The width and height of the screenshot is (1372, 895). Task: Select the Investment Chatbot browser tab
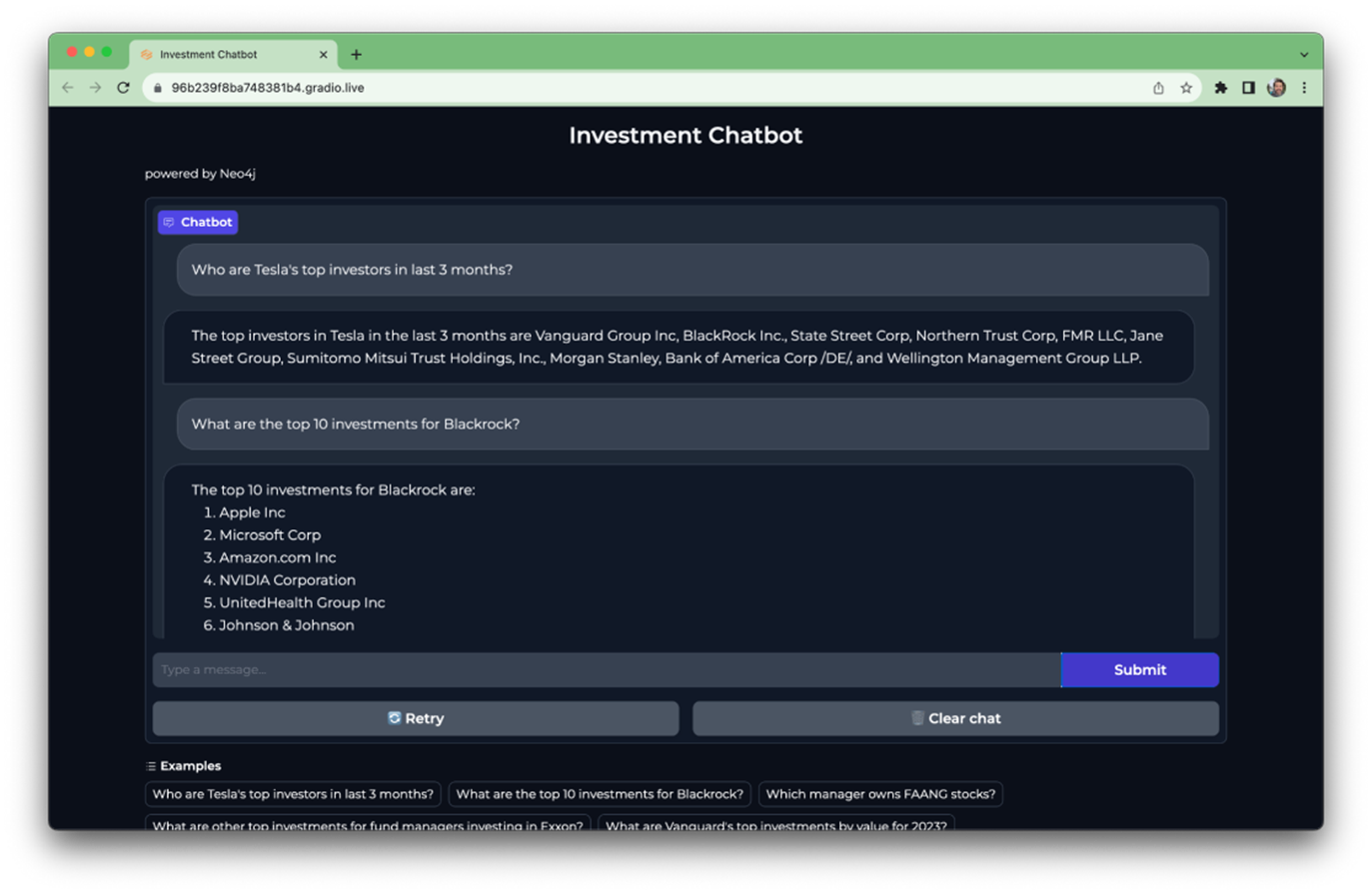[x=234, y=55]
